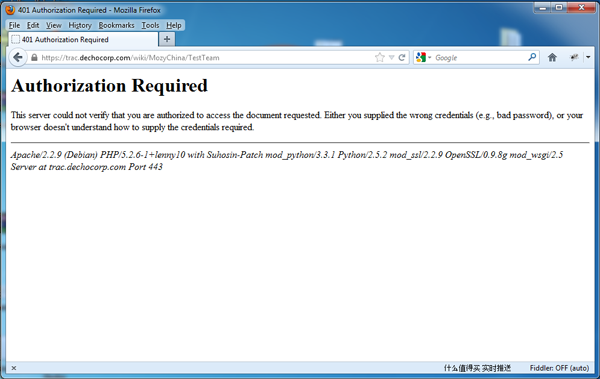Open a new tab with the plus button
Viewport: 600px width, 379px height.
(x=167, y=39)
